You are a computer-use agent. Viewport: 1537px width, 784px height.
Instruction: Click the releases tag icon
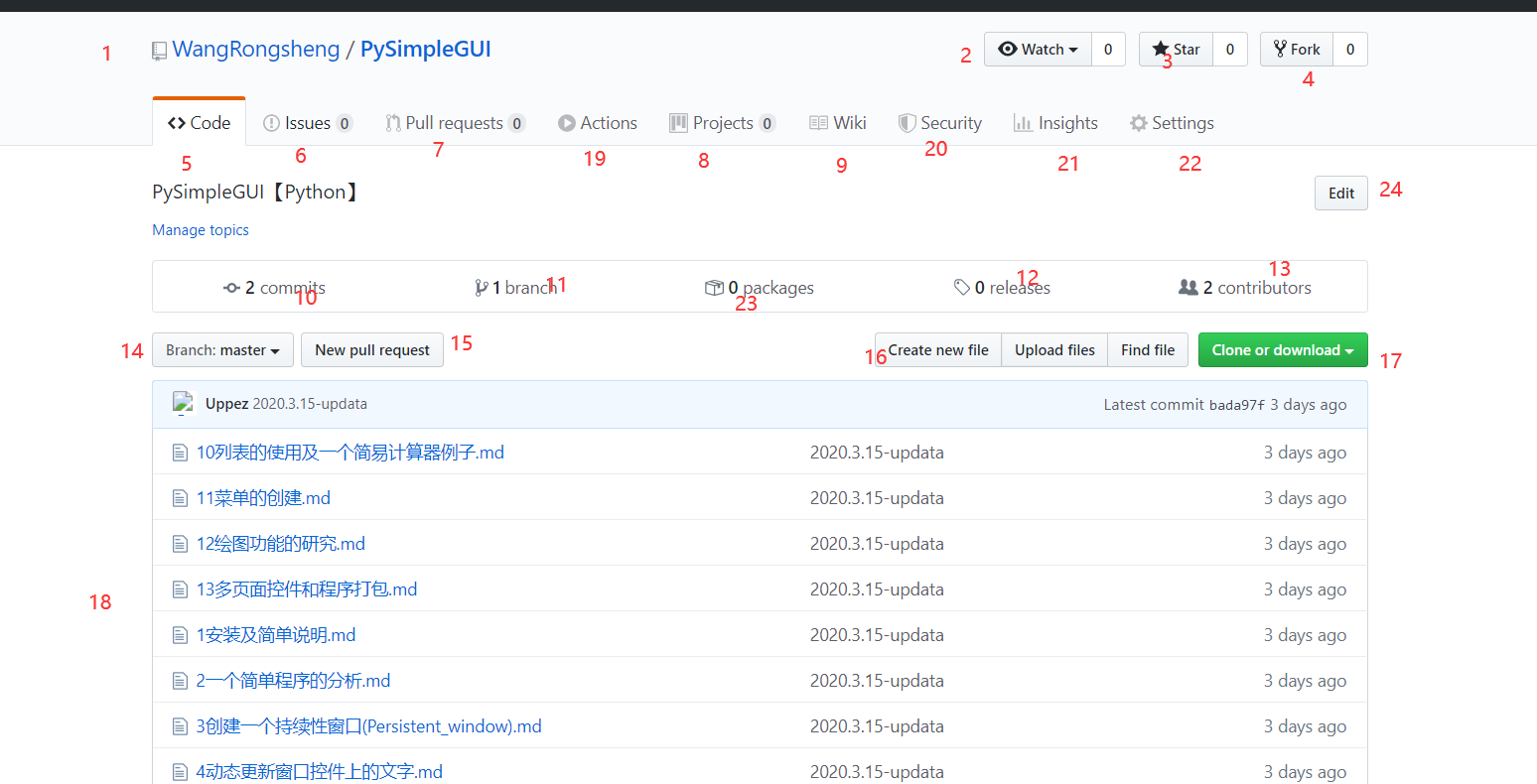962,288
